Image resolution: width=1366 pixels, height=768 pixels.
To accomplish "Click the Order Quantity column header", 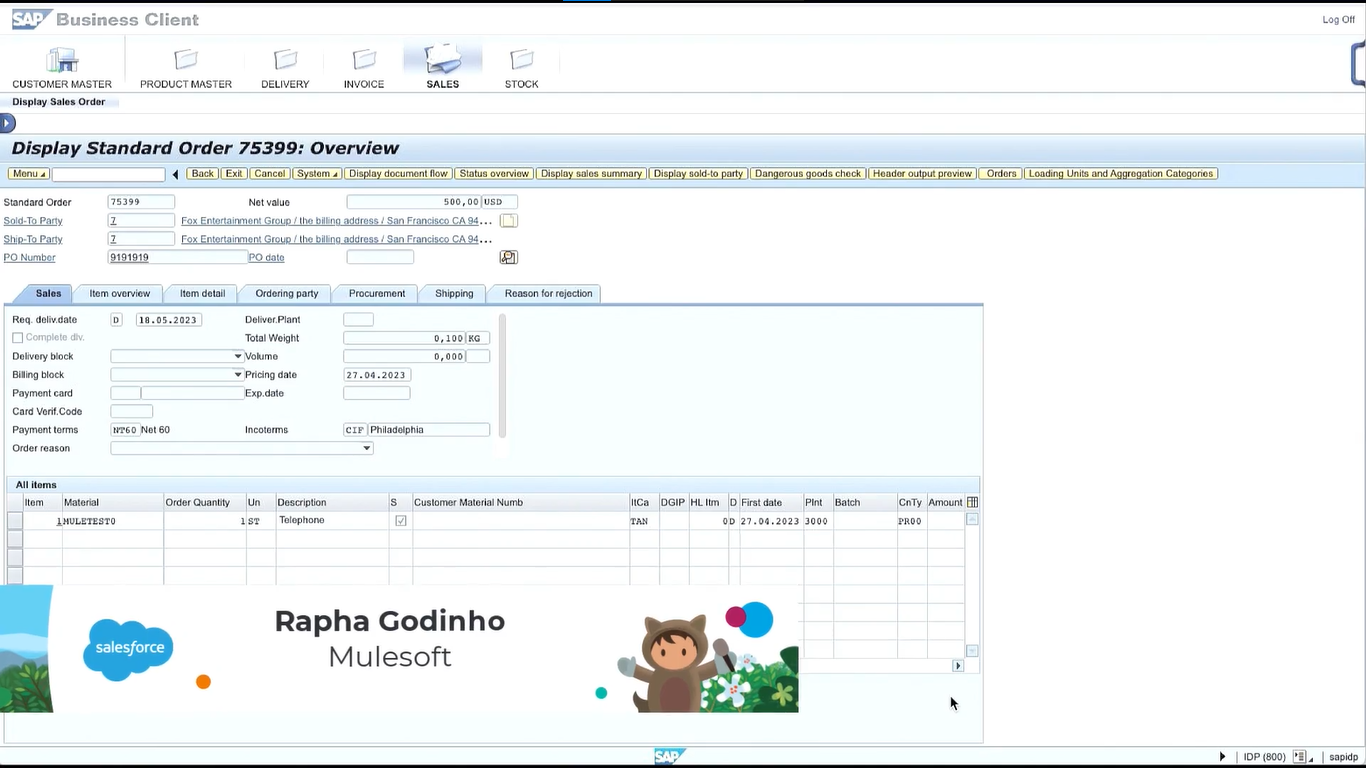I will click(x=205, y=502).
